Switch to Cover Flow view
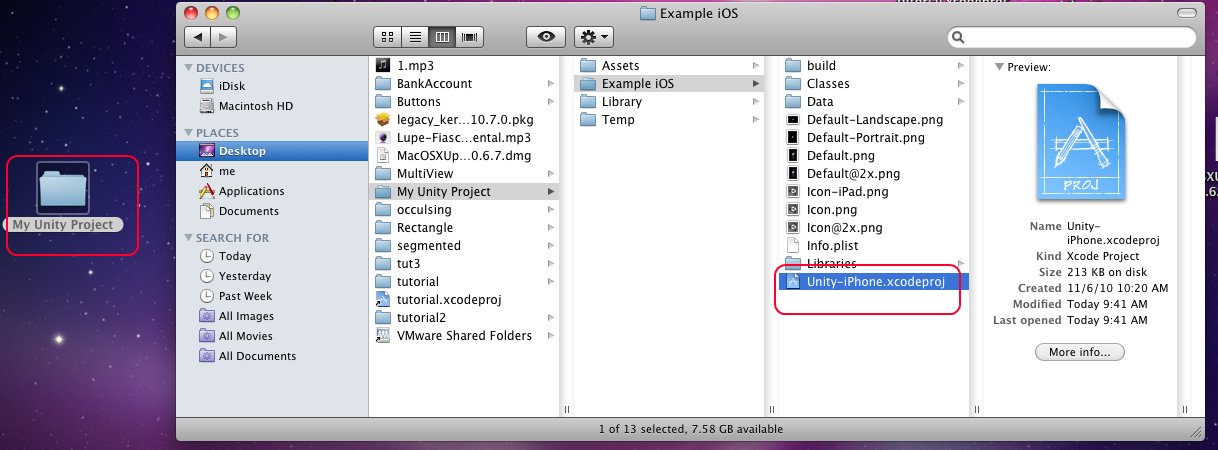 (x=469, y=37)
